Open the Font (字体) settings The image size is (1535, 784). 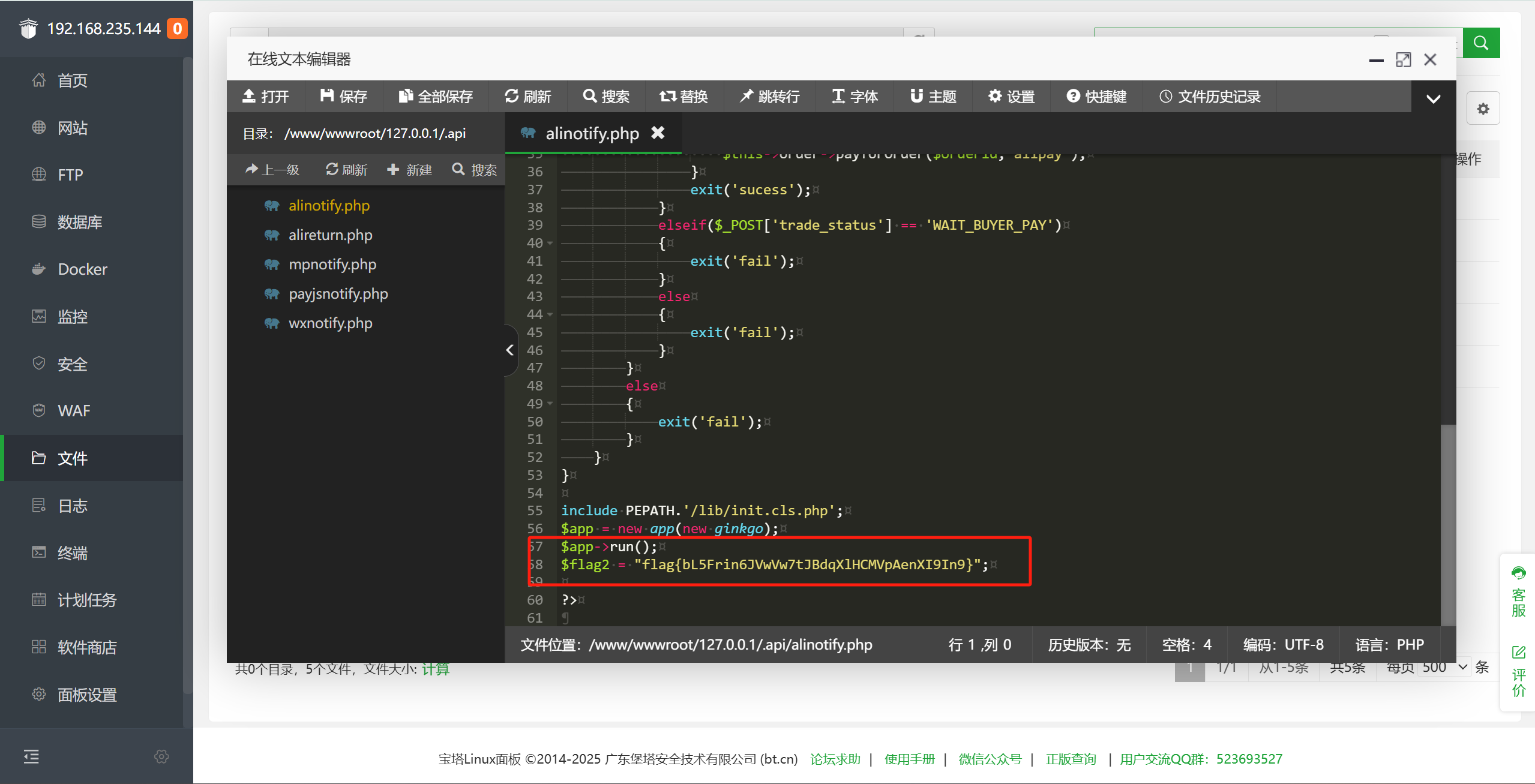855,97
